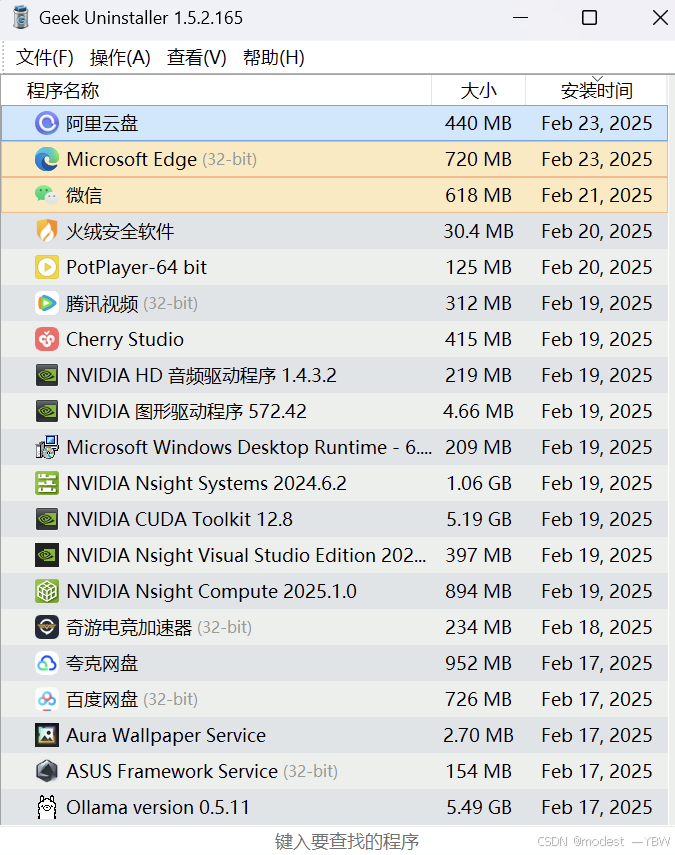Sort by the 程序名称 column header
The image size is (675, 855).
tap(216, 91)
